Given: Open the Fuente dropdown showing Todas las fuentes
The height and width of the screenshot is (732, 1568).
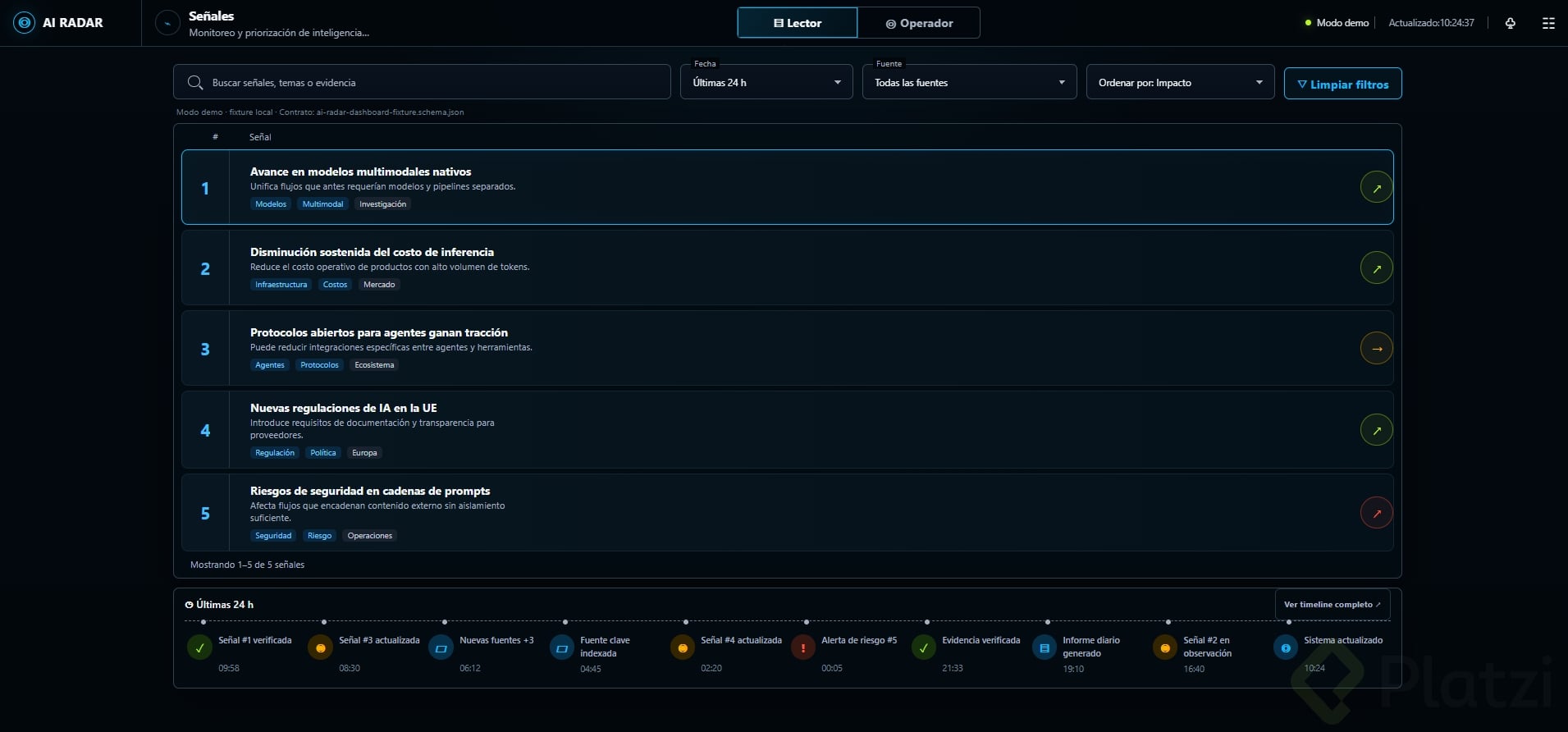Looking at the screenshot, I should [969, 82].
